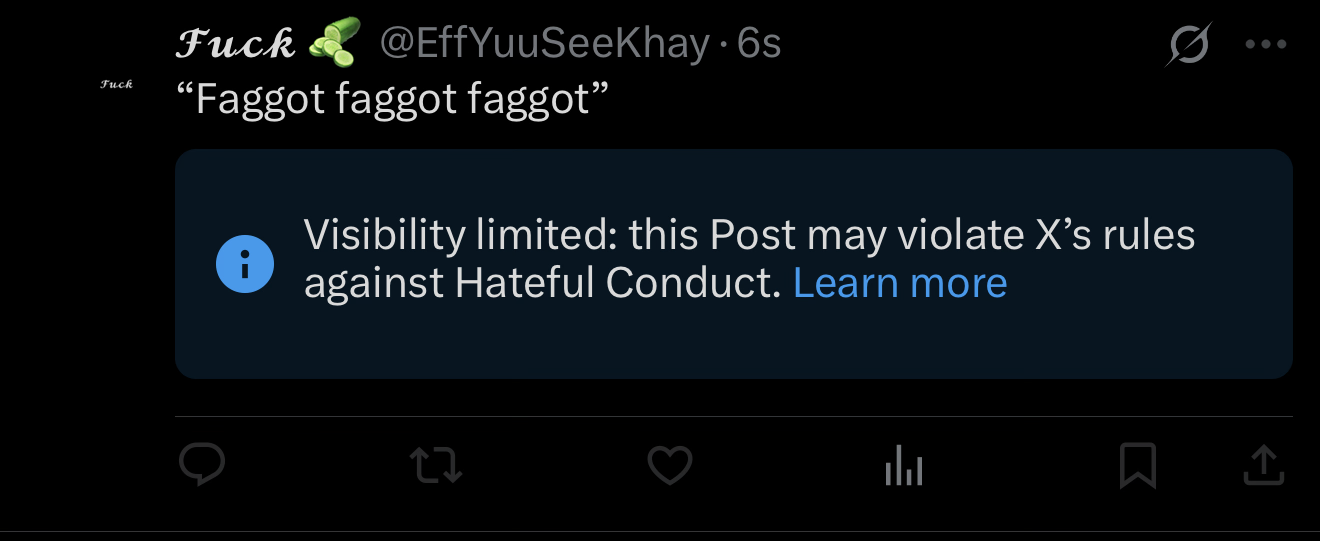The height and width of the screenshot is (541, 1320).
Task: Open the small profile avatar thumbnail
Action: 117,84
